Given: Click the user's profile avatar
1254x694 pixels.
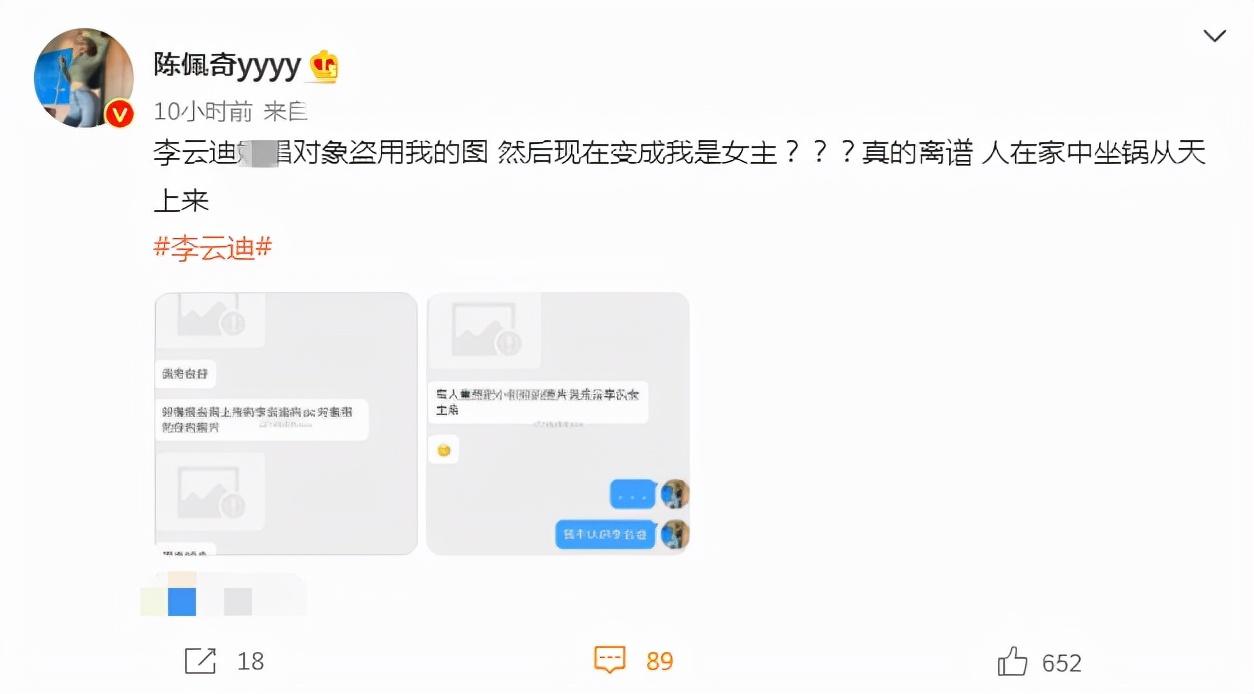Looking at the screenshot, I should (x=84, y=78).
